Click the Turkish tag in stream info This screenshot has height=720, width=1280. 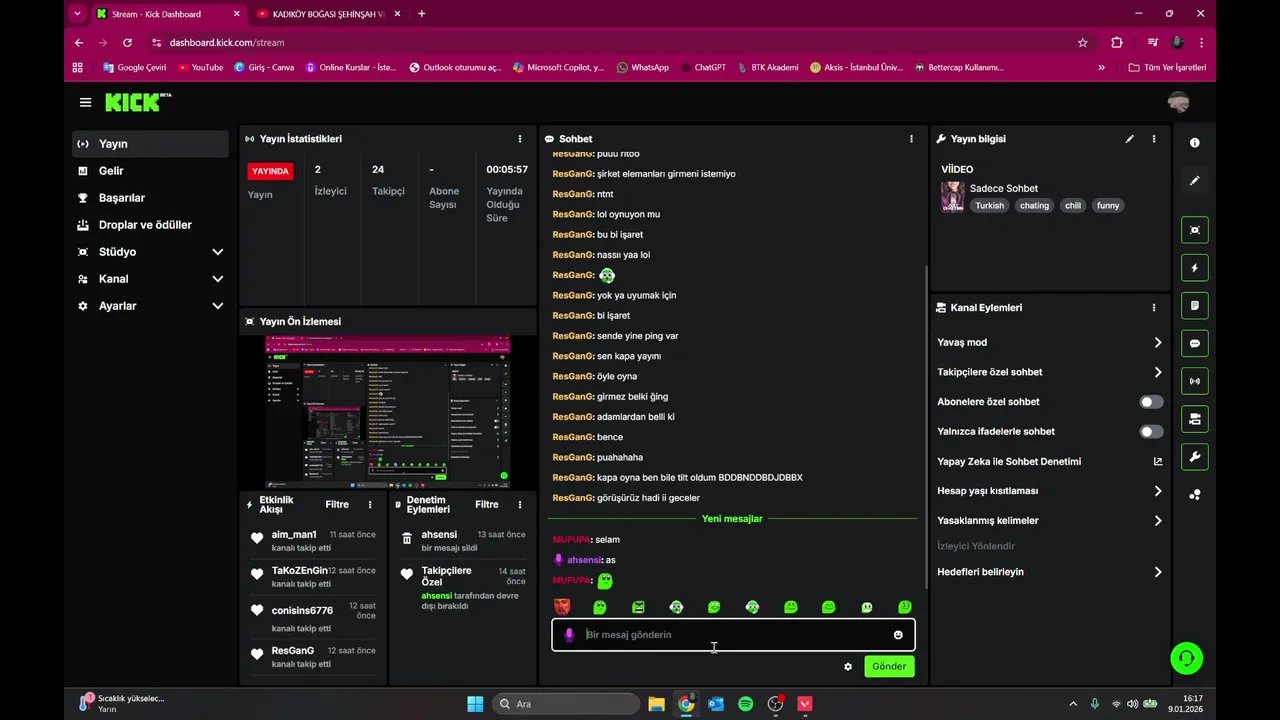point(990,206)
